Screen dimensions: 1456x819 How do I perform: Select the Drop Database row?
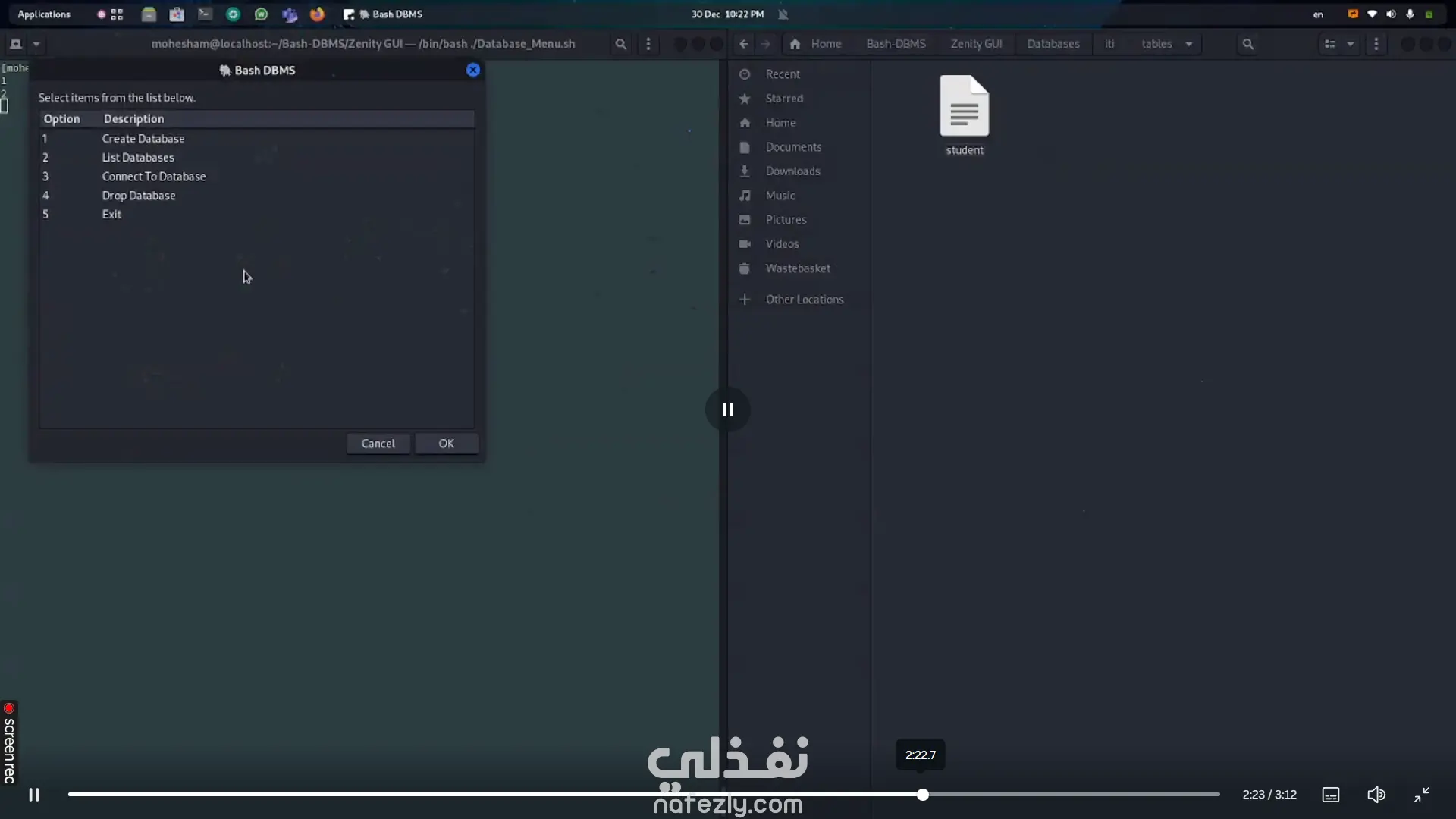[139, 196]
